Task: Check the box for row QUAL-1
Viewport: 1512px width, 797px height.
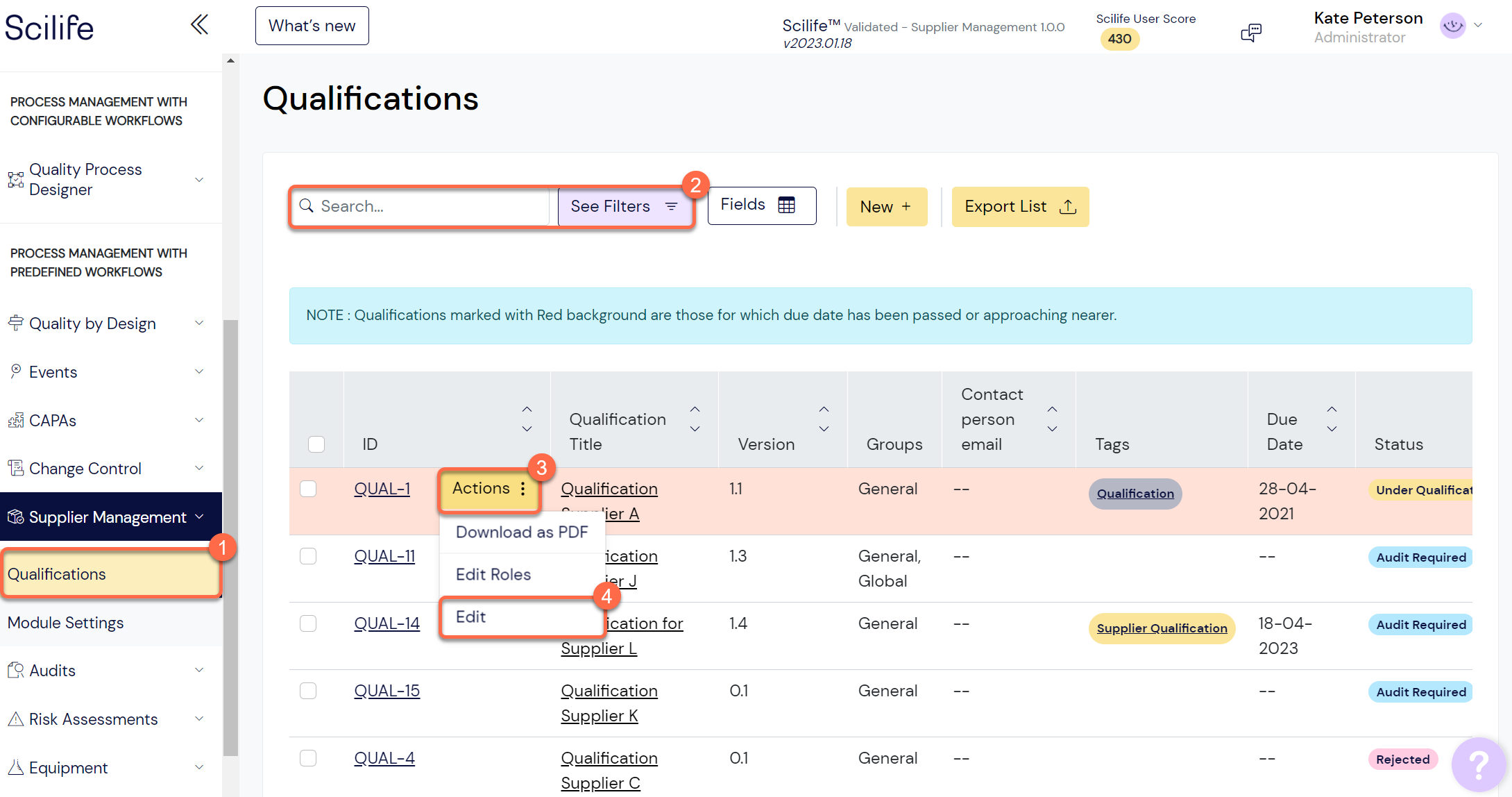Action: tap(308, 489)
